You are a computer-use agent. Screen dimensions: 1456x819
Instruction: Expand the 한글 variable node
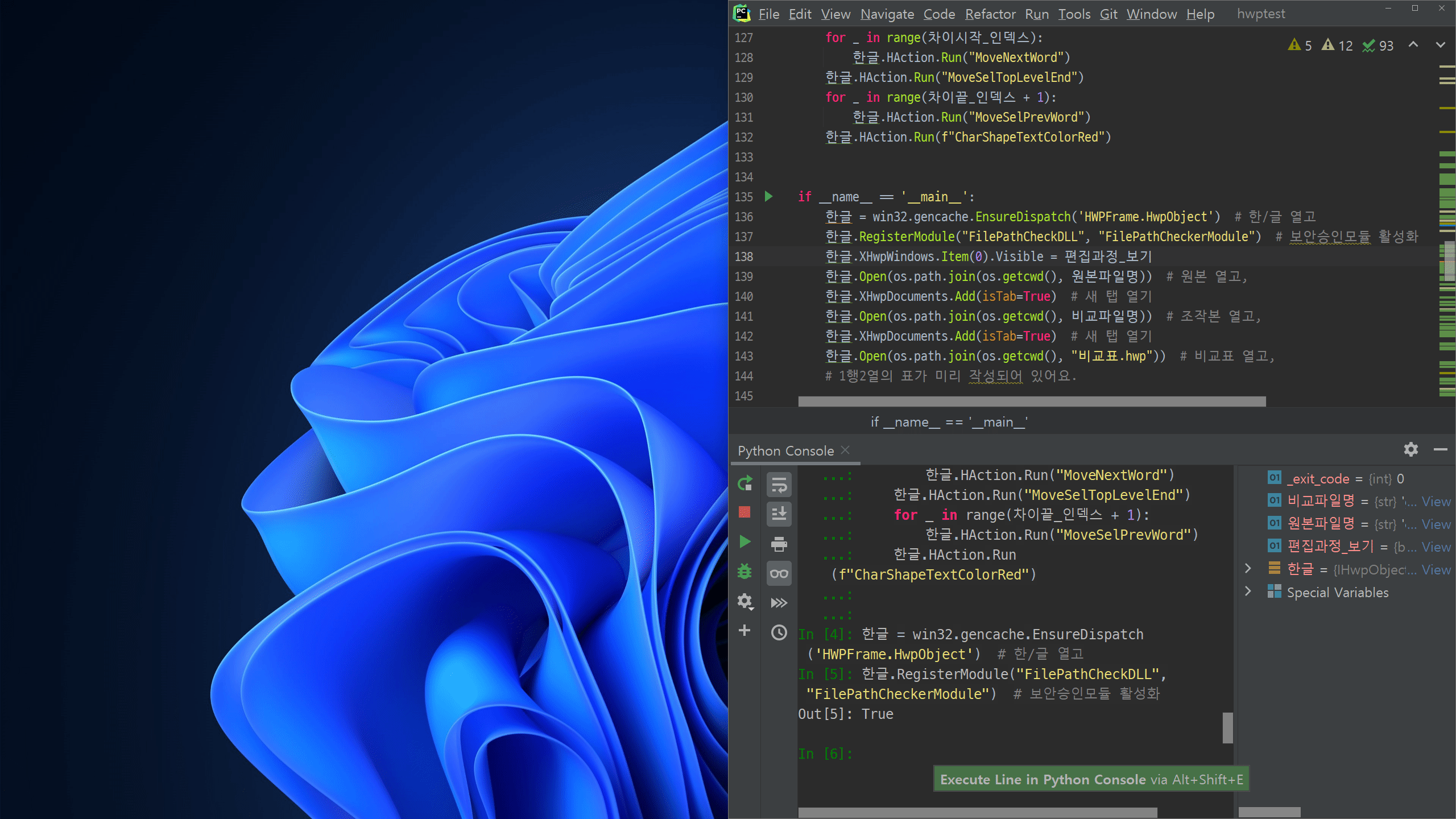click(1248, 569)
